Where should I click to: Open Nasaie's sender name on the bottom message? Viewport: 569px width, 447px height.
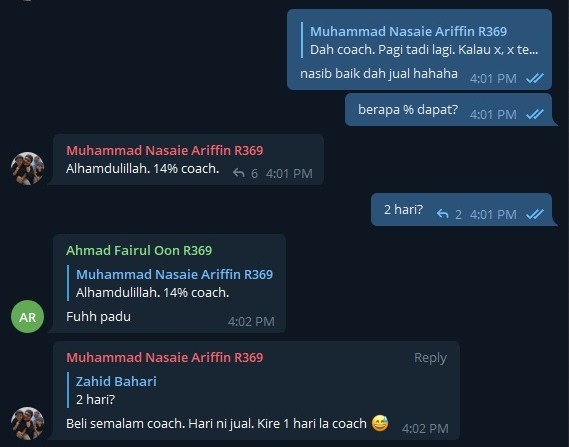pos(165,357)
